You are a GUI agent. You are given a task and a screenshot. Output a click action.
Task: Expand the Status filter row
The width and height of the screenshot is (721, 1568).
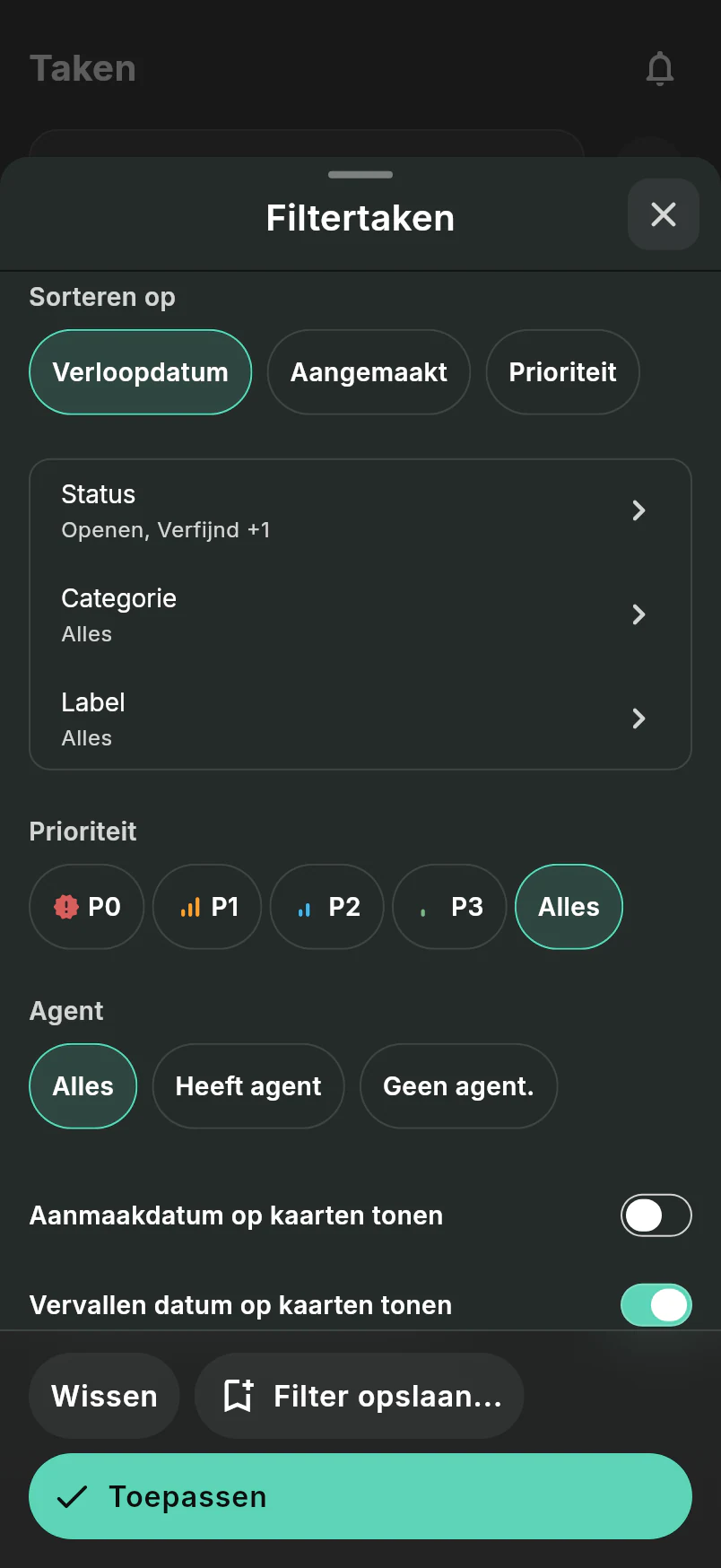click(360, 511)
